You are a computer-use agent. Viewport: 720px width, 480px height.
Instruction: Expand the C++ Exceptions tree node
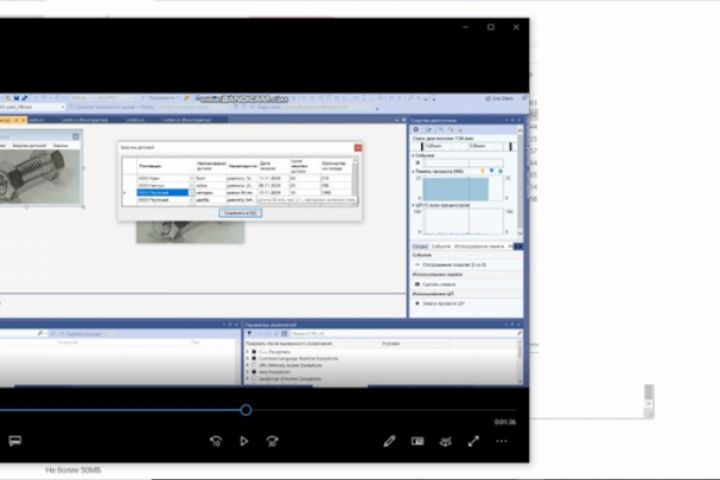click(248, 352)
